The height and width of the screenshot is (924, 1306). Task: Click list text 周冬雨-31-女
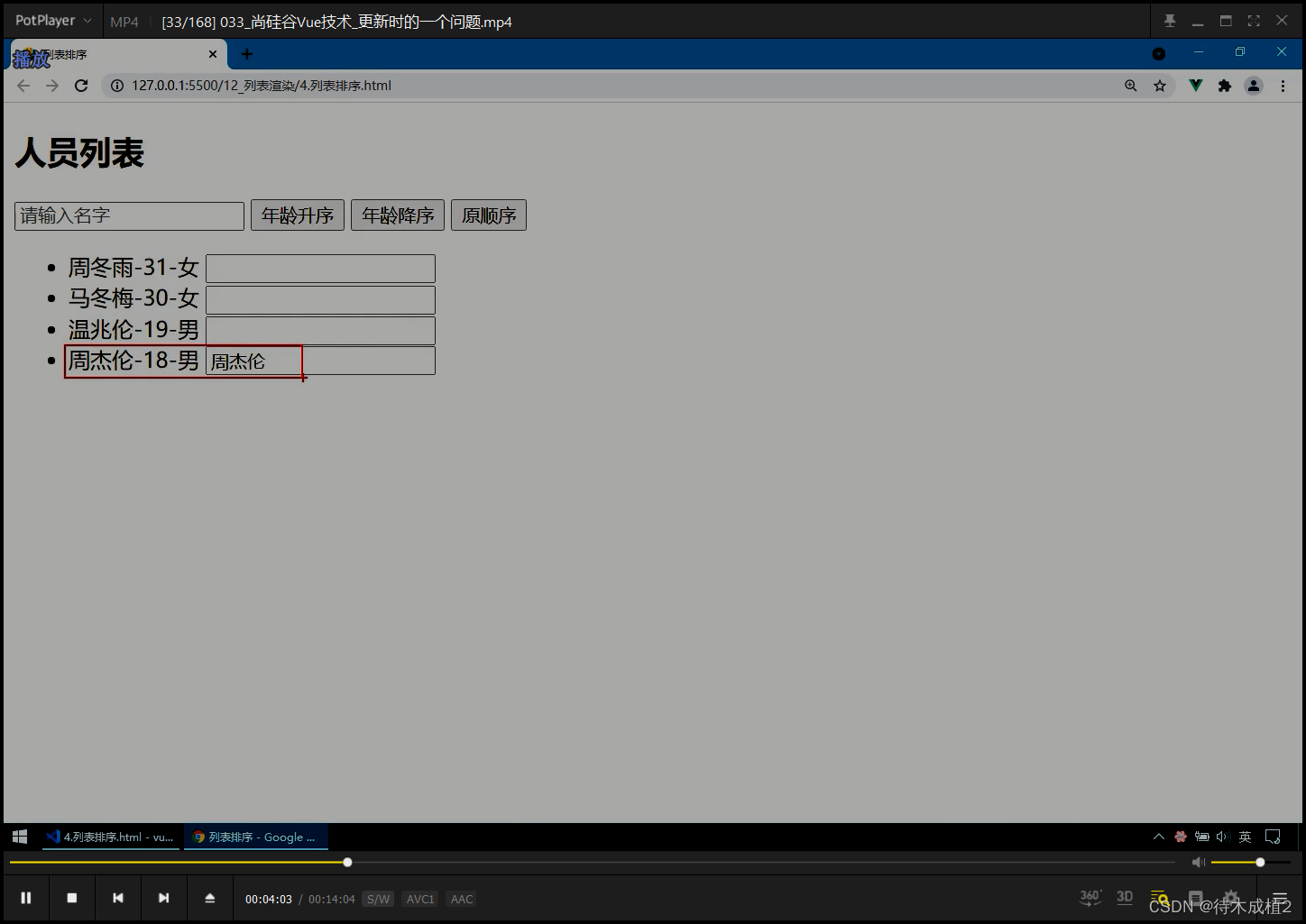pos(133,268)
